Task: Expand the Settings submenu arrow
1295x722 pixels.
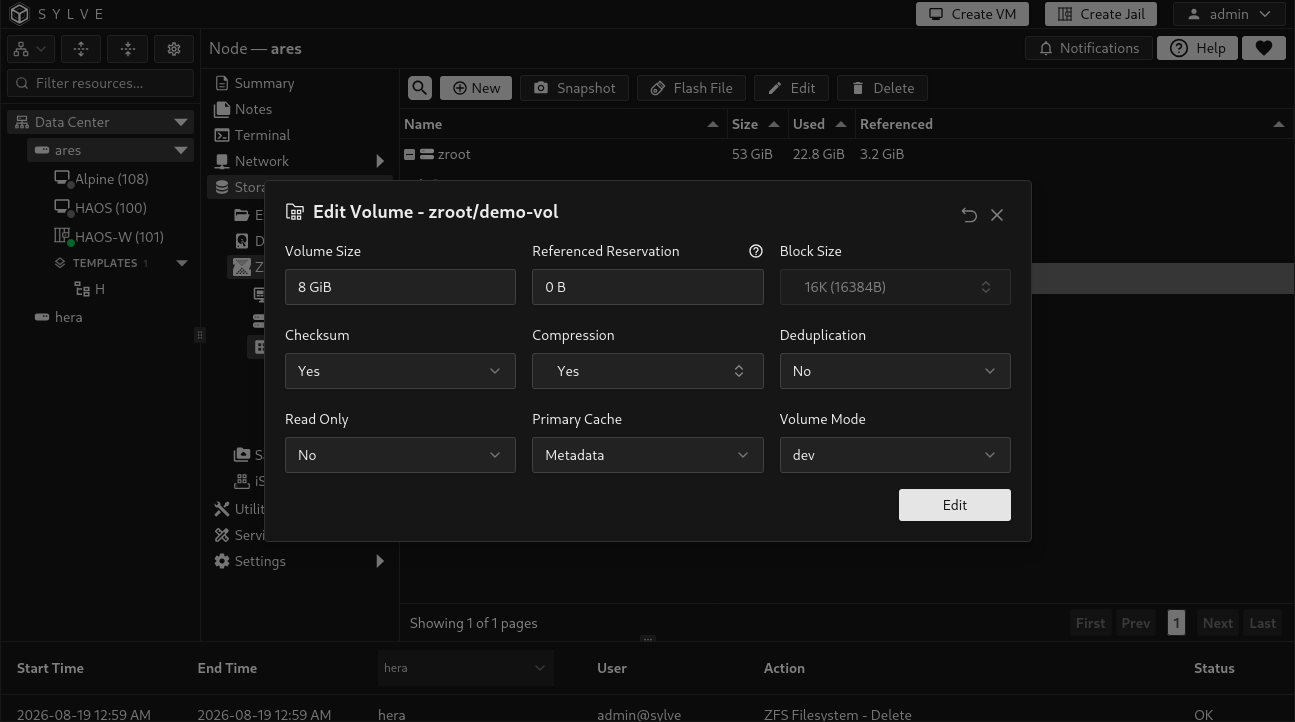Action: (x=380, y=561)
